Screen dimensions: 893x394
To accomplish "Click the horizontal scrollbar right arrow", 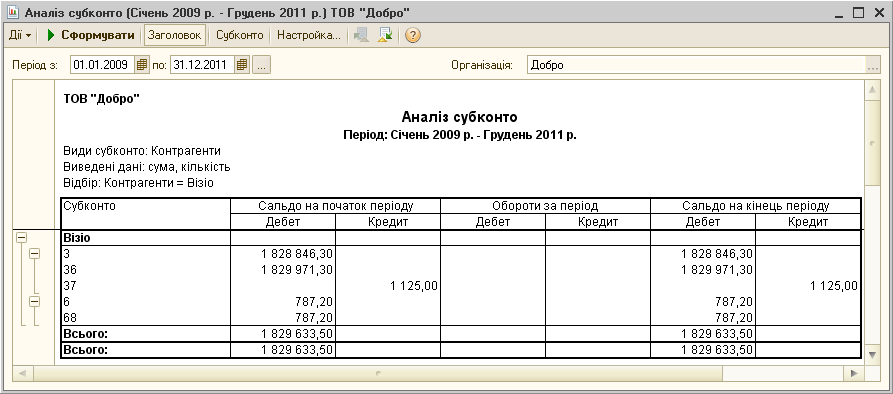I will click(x=853, y=374).
